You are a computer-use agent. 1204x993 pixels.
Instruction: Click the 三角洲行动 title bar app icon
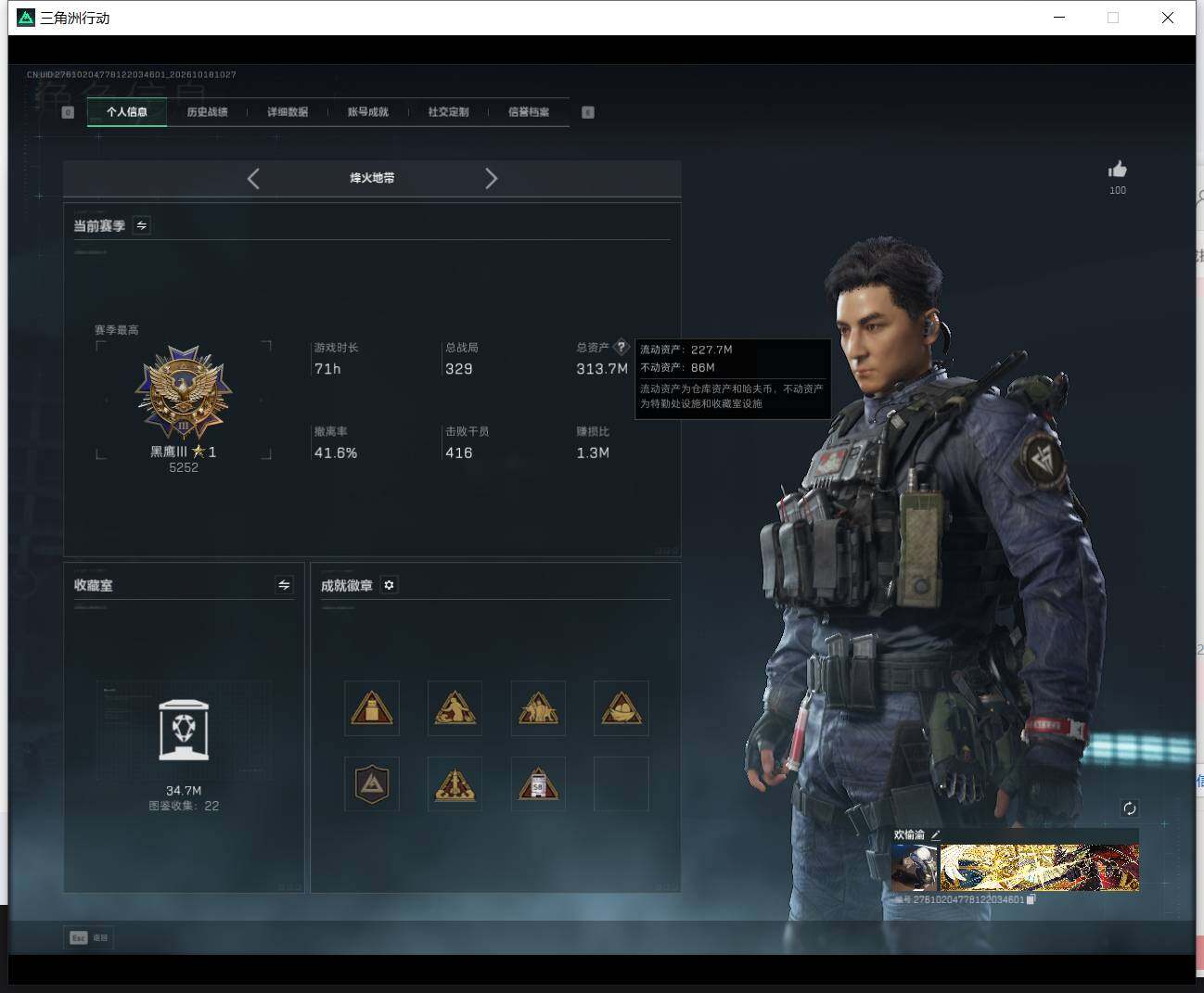point(26,18)
